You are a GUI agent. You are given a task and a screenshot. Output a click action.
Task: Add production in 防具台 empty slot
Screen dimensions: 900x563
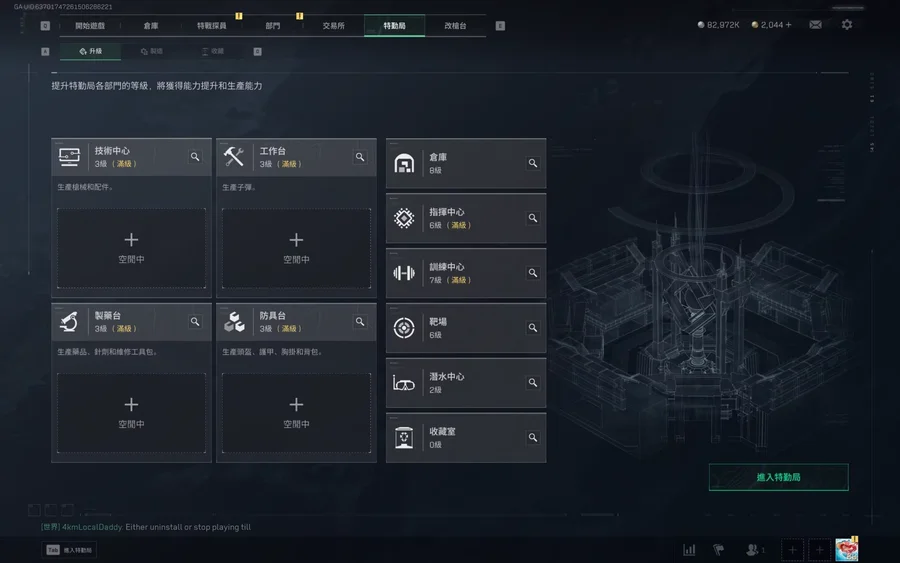pyautogui.click(x=296, y=413)
